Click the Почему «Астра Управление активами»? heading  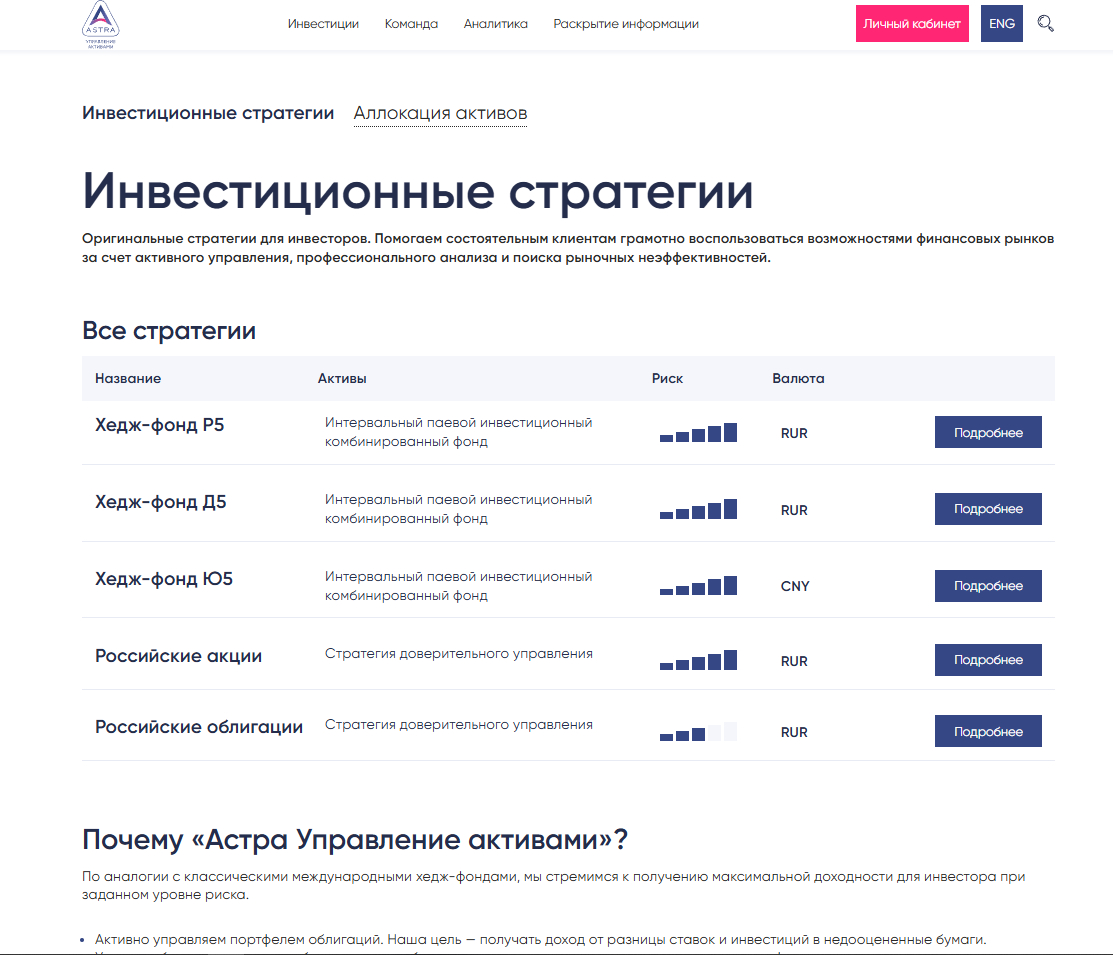pos(355,839)
